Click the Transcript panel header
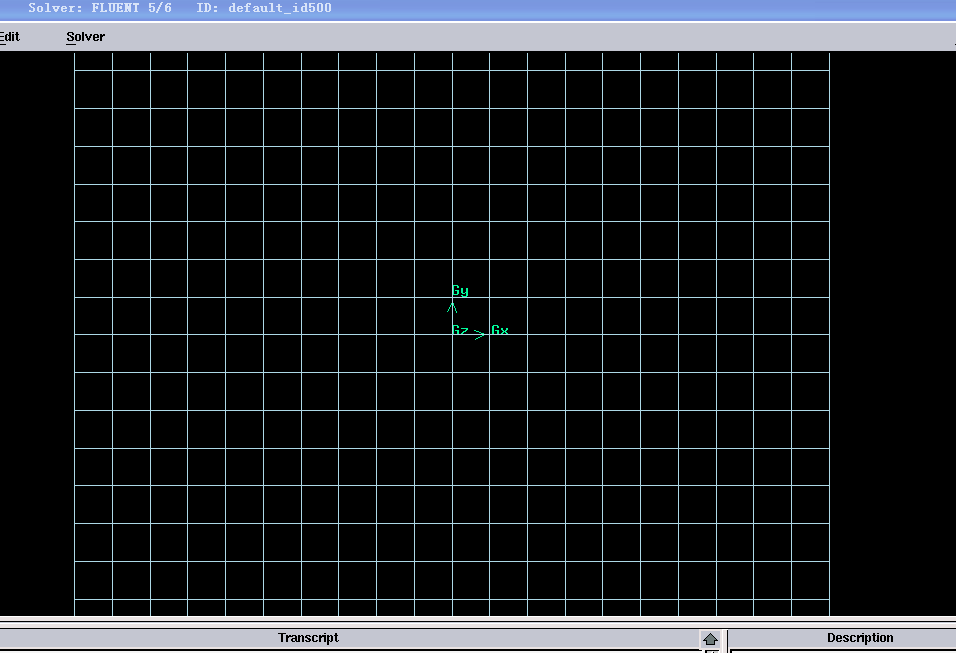Screen dimensions: 956x653 [308, 638]
